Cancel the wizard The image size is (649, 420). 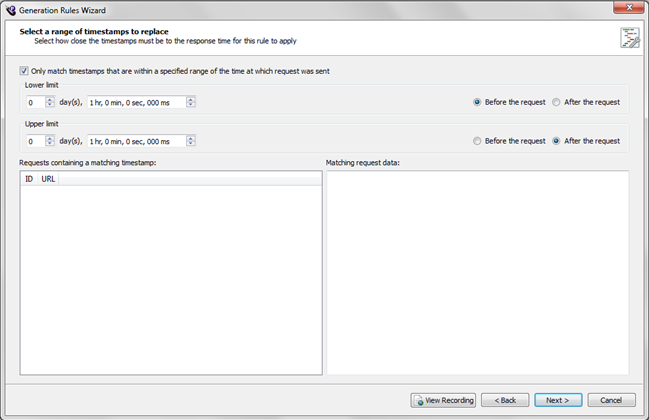tap(611, 400)
